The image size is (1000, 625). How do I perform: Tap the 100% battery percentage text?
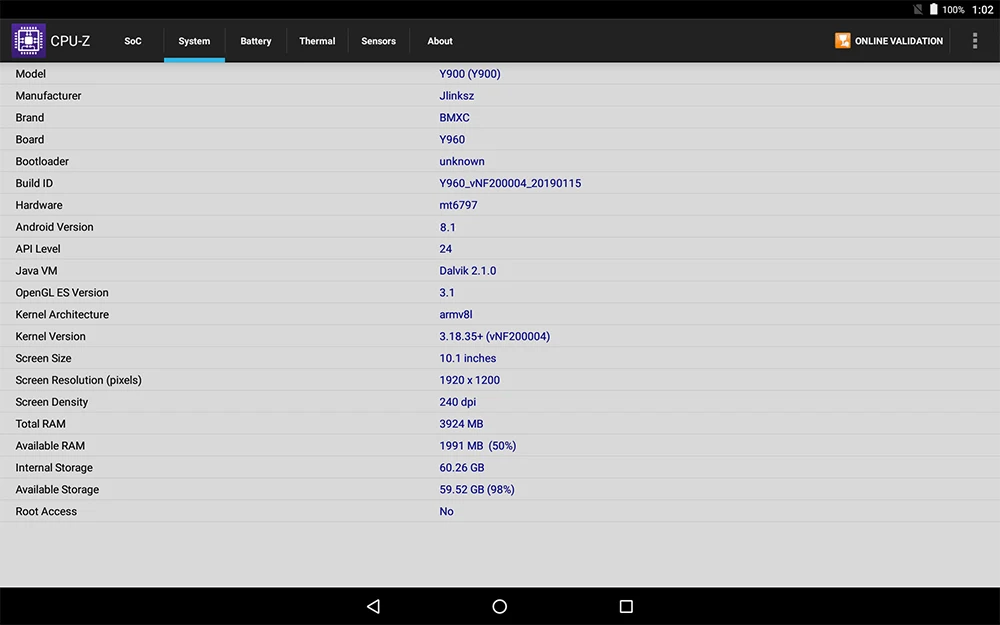pyautogui.click(x=953, y=10)
